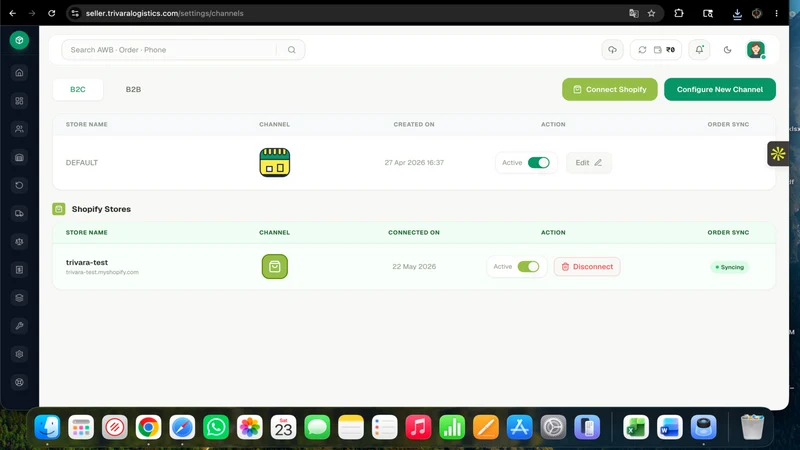Turn off trivara-test Active toggle

pyautogui.click(x=528, y=267)
